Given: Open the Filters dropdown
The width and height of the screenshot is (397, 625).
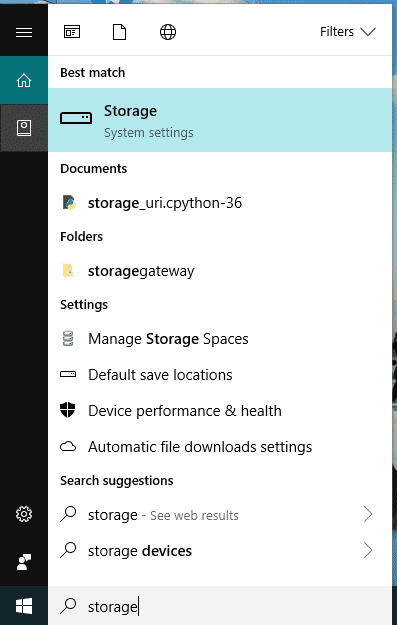Looking at the screenshot, I should (x=348, y=31).
